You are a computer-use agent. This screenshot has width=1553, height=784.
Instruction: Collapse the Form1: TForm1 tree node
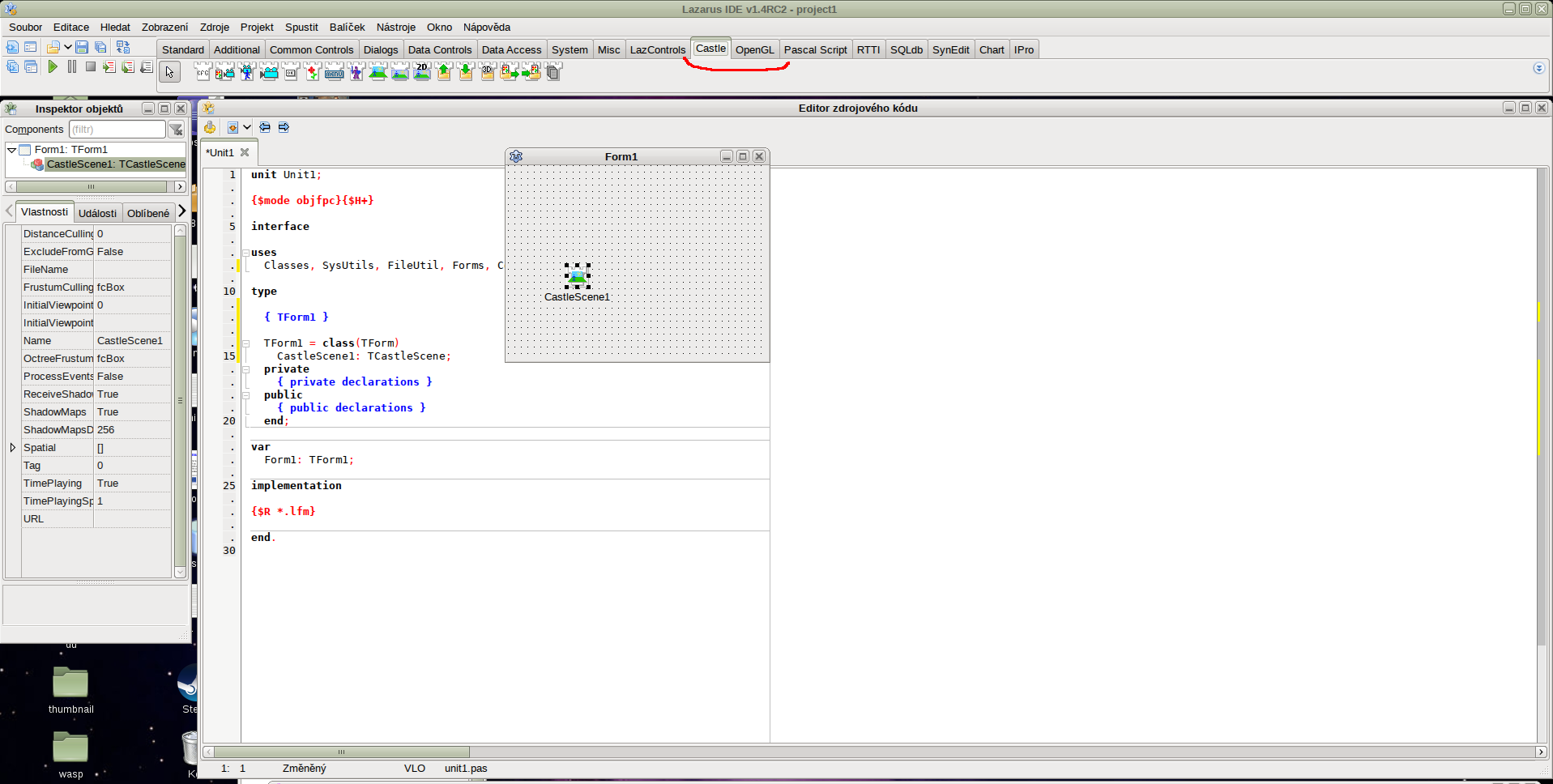(12, 150)
